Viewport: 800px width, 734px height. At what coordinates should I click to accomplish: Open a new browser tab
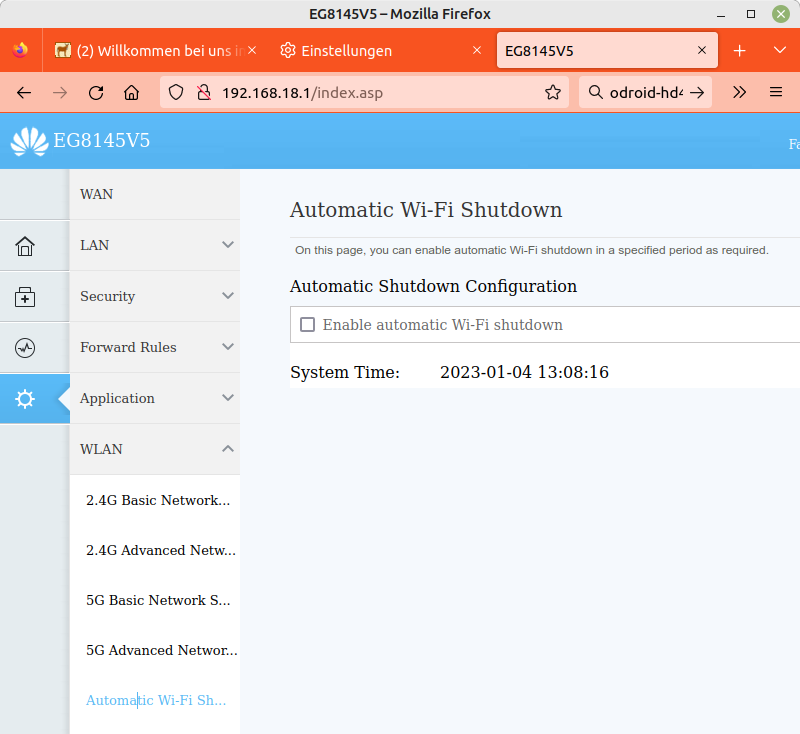point(740,50)
